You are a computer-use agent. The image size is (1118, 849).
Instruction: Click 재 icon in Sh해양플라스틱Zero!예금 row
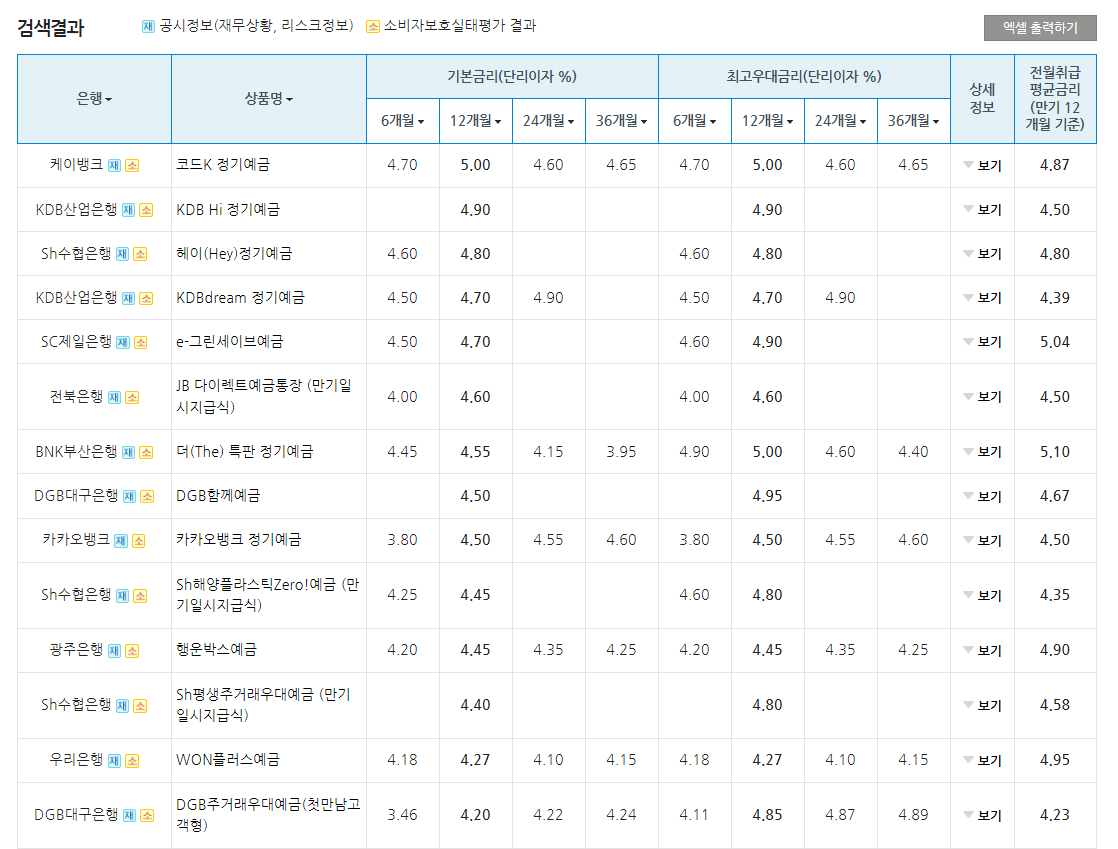(123, 595)
